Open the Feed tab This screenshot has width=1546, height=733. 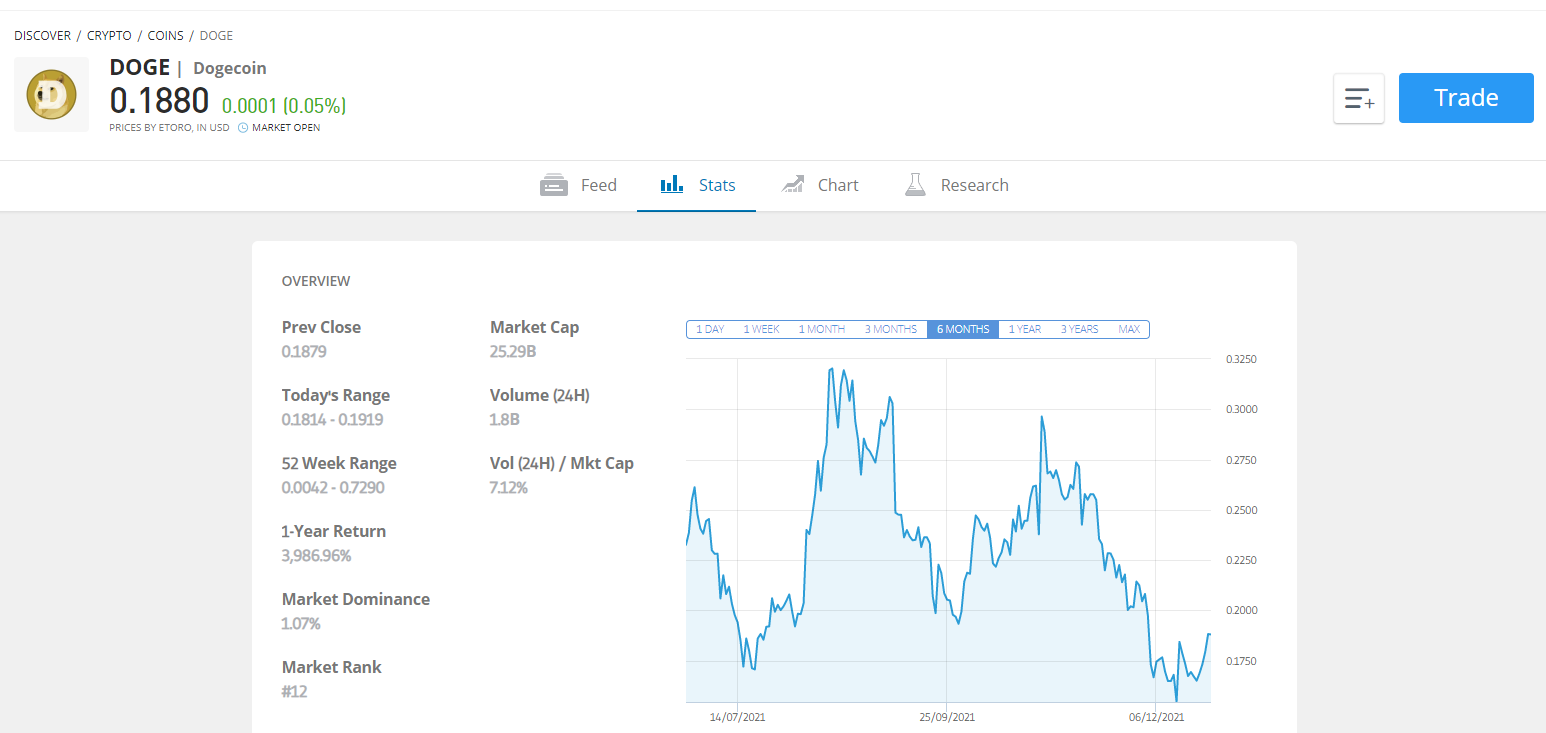[578, 185]
